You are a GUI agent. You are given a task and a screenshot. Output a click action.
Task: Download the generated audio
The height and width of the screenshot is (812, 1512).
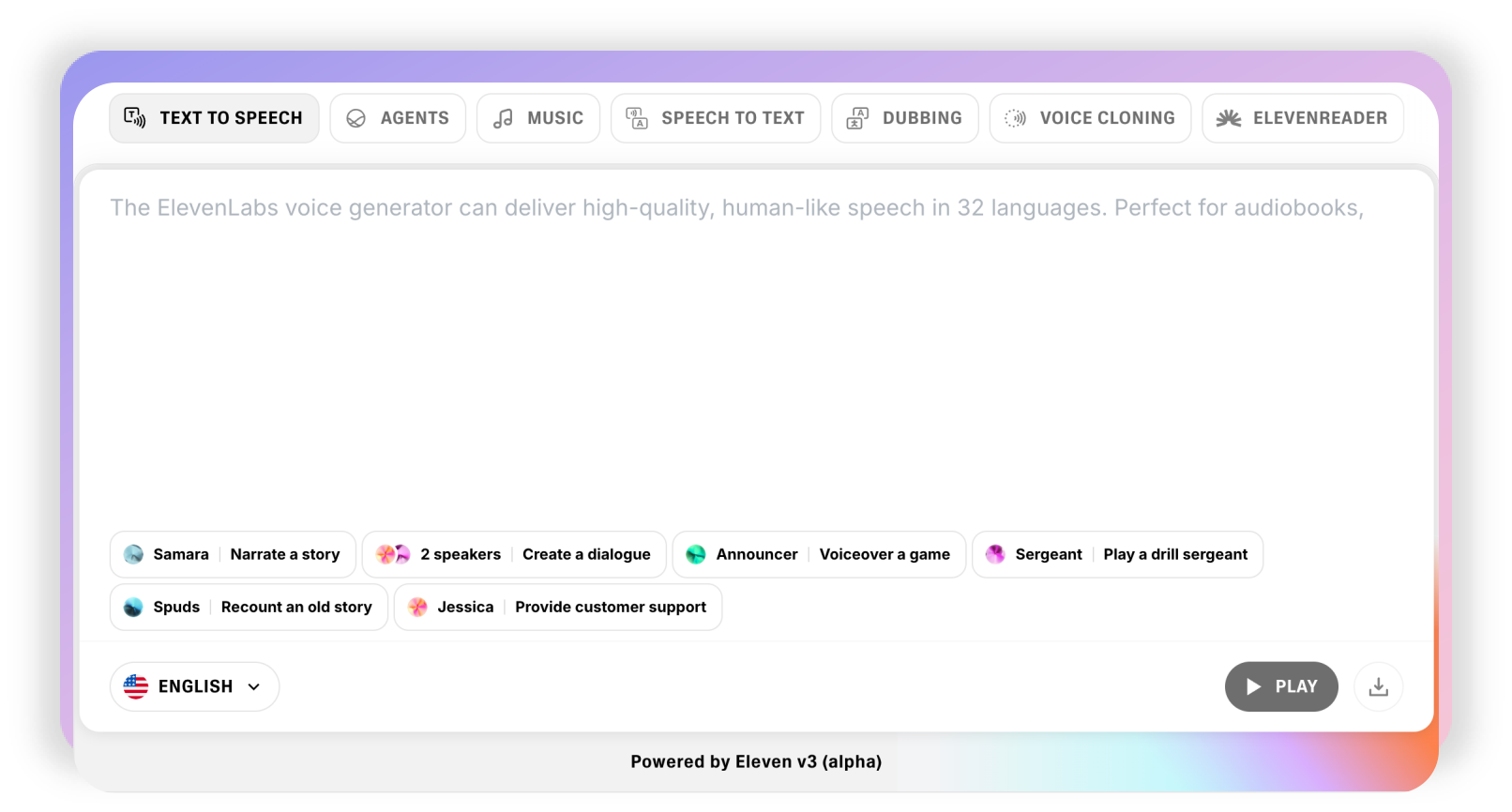[1379, 686]
